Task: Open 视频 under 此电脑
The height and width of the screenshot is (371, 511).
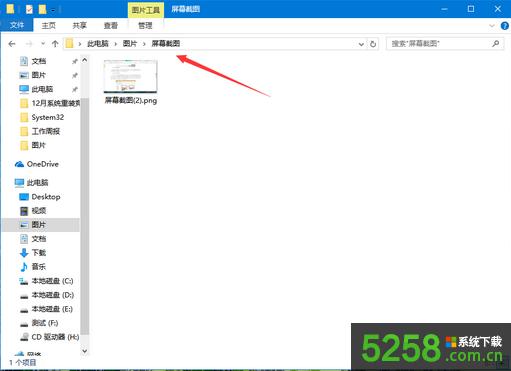Action: (39, 211)
